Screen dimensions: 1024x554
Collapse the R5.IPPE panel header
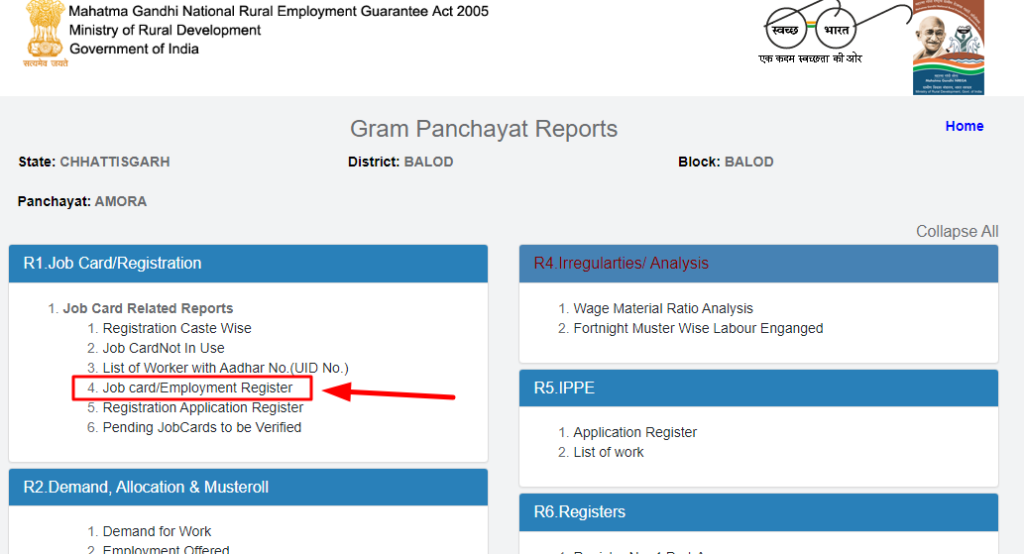pos(758,388)
